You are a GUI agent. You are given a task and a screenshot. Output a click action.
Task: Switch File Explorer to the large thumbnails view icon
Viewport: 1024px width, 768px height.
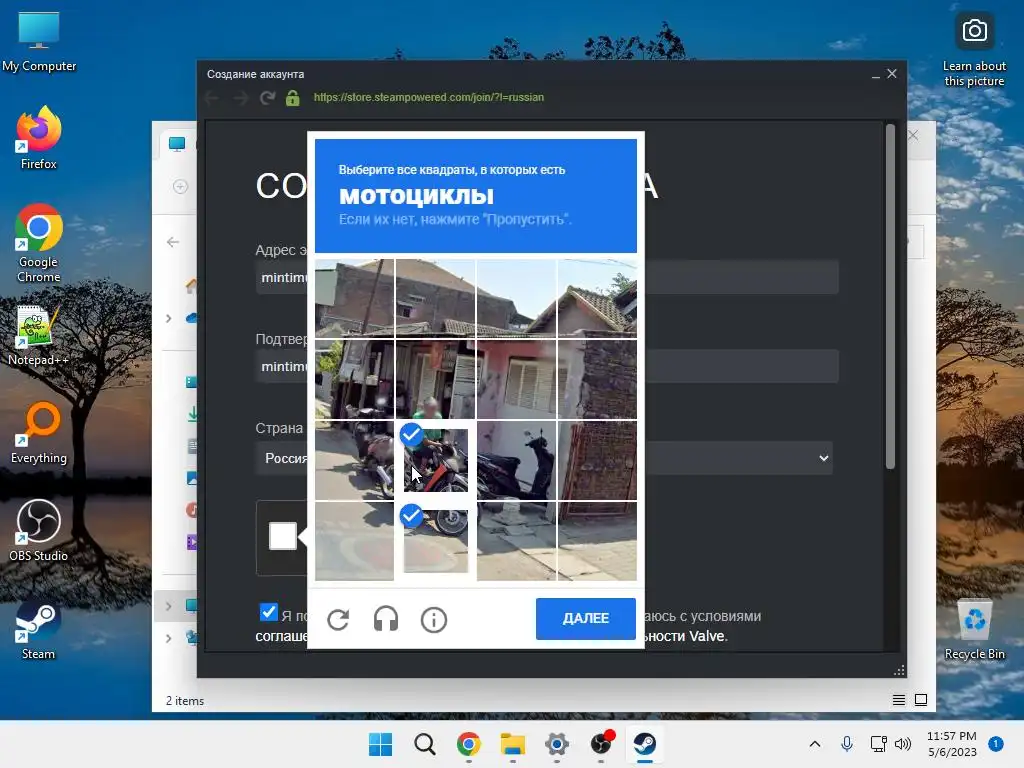pyautogui.click(x=921, y=700)
